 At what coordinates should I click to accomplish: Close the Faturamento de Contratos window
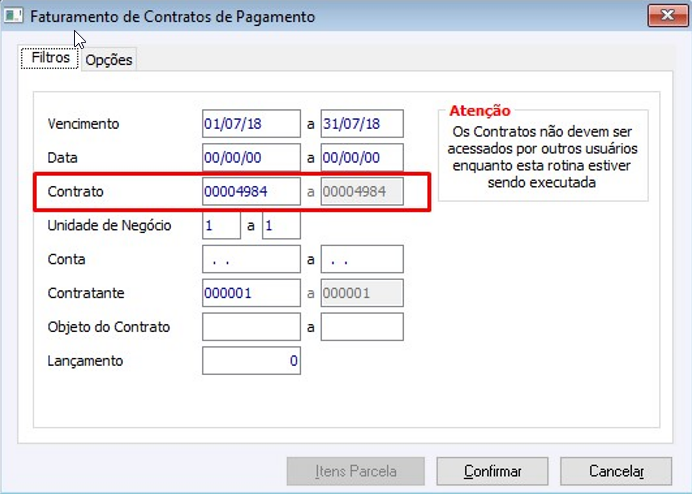tap(668, 15)
